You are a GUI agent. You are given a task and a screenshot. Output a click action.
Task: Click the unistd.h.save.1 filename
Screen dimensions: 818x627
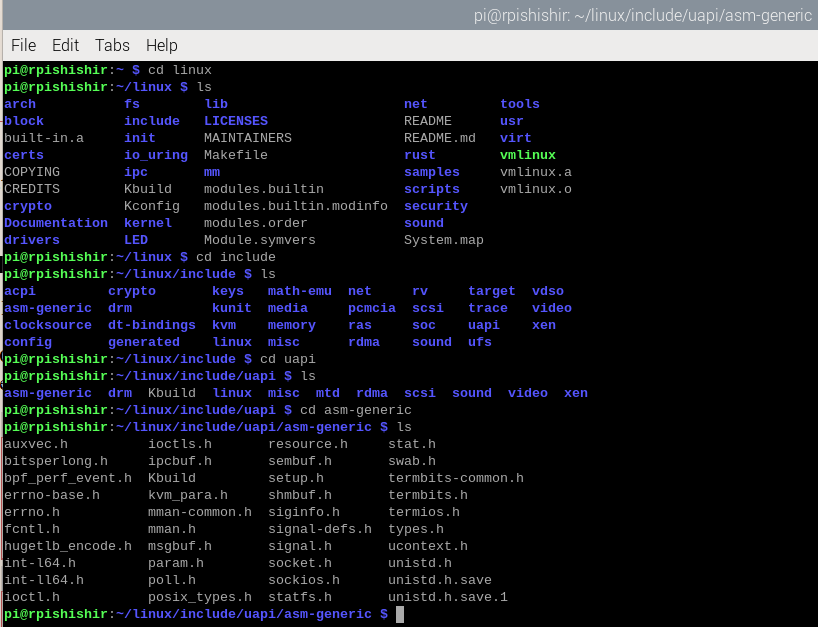point(448,597)
